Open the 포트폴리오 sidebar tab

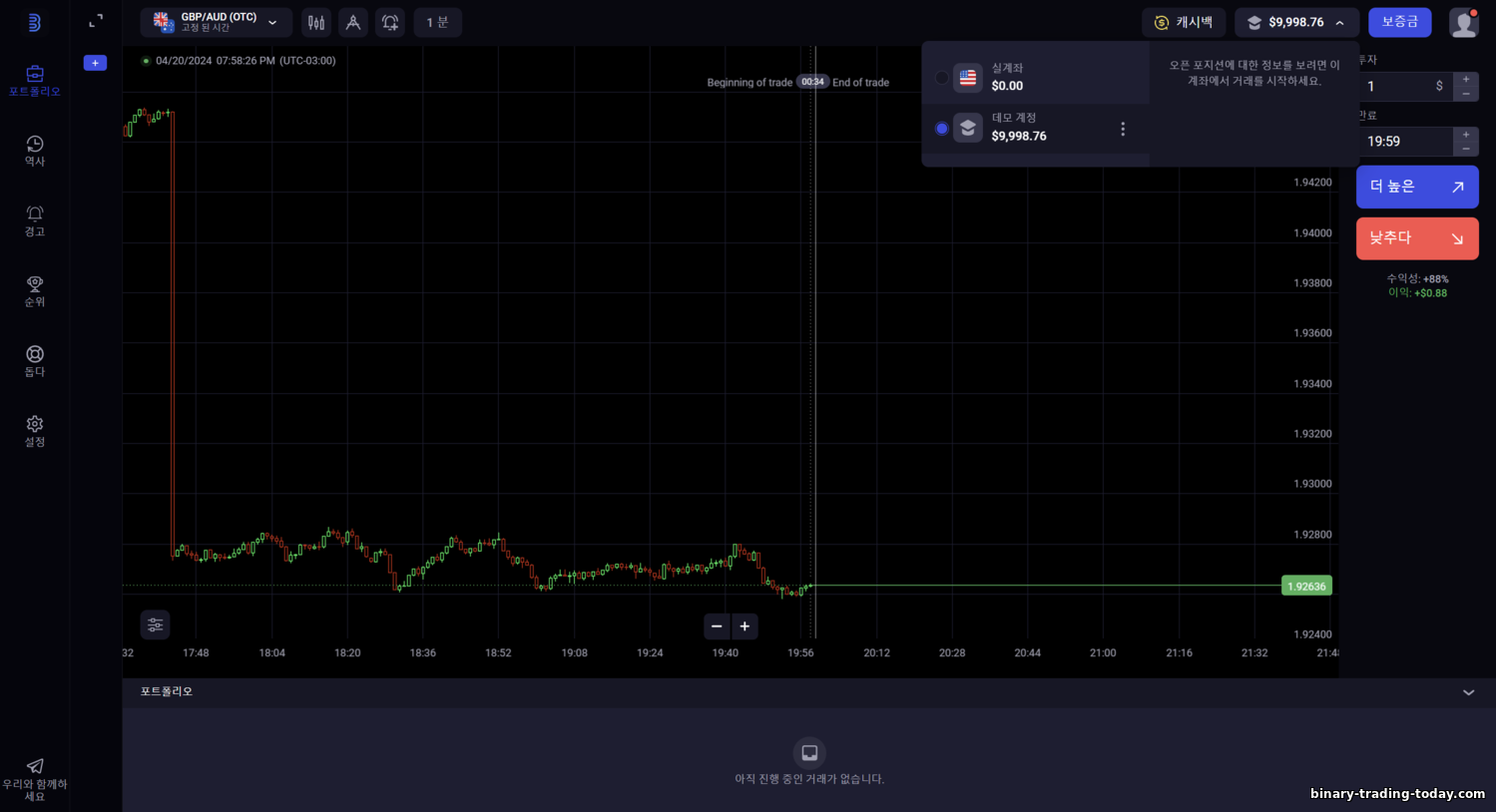coord(35,81)
